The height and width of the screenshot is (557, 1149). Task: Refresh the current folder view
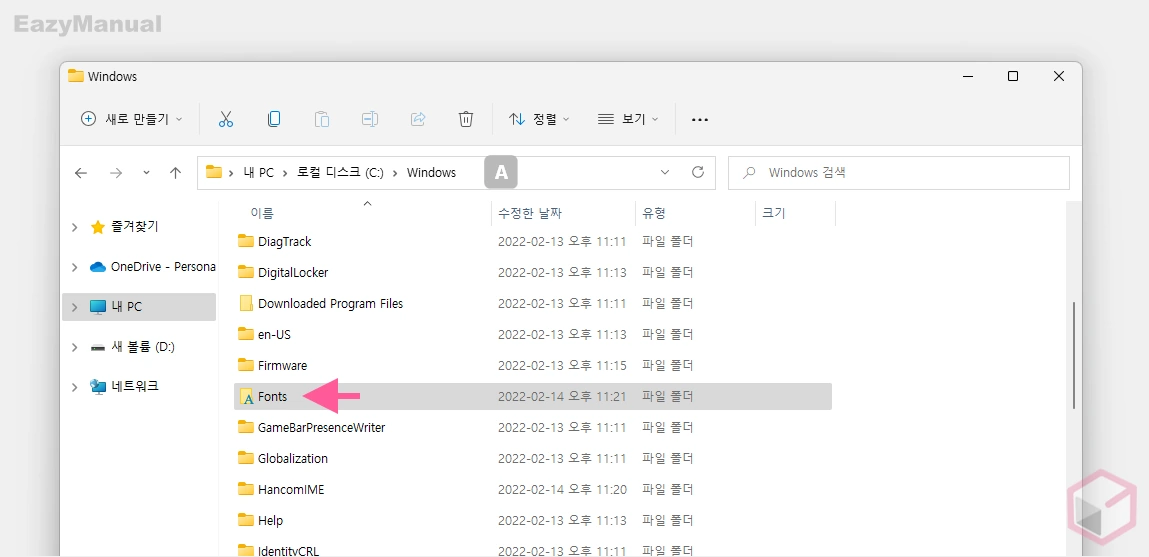point(698,172)
